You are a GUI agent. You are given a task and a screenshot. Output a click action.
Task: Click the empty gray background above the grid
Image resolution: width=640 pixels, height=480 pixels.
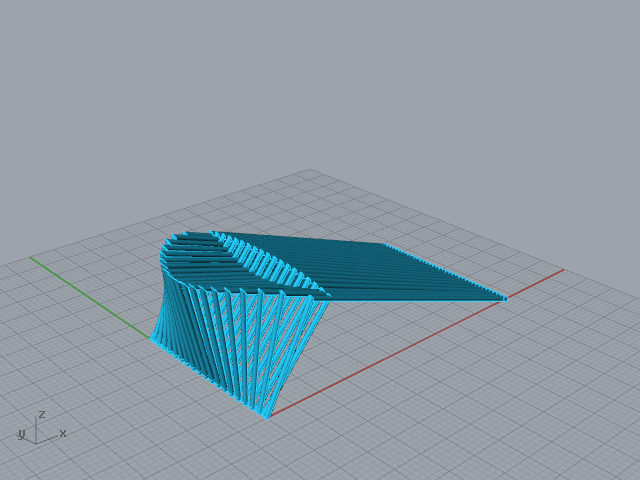[x=320, y=80]
